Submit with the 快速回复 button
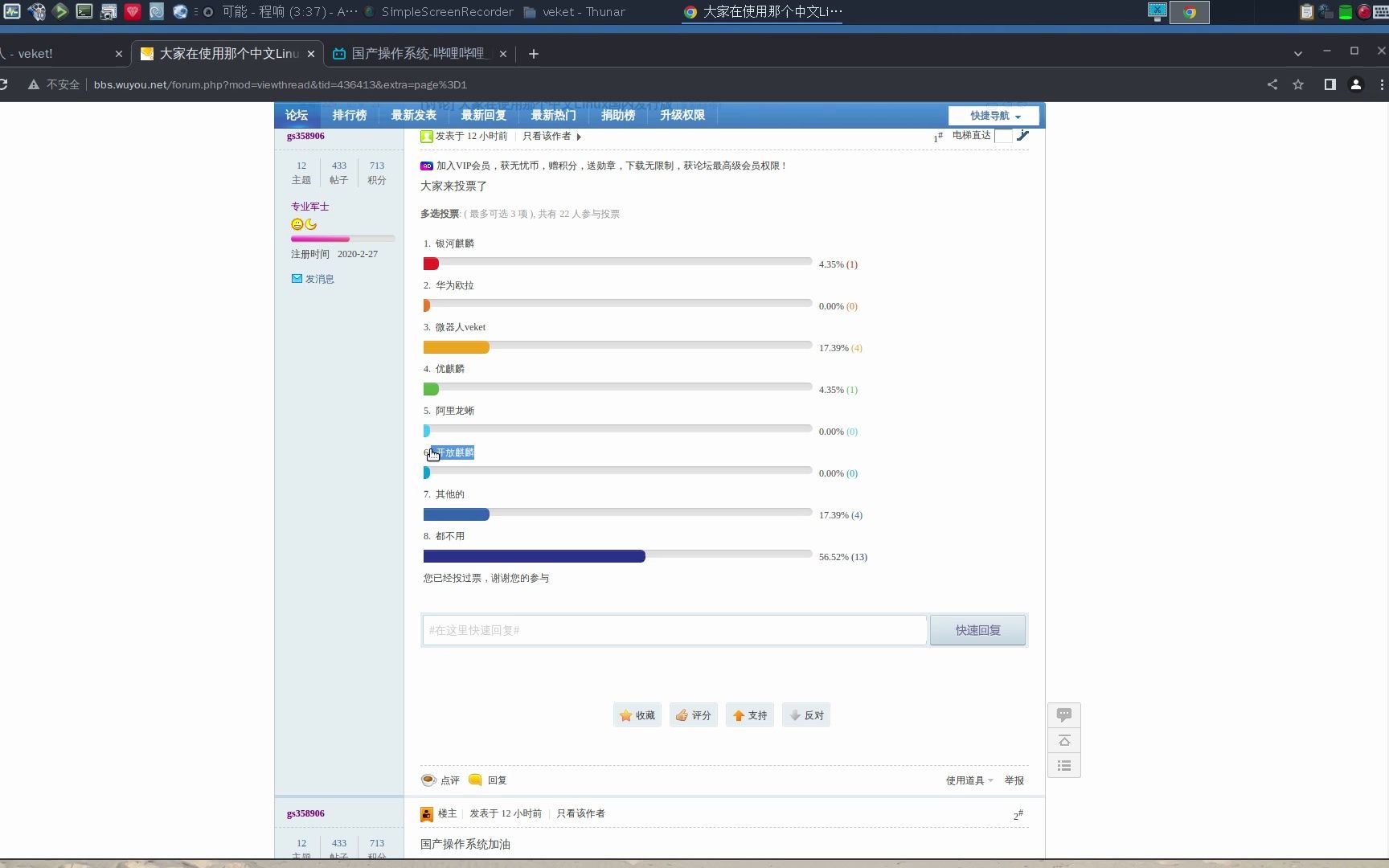This screenshot has width=1389, height=868. pyautogui.click(x=977, y=630)
